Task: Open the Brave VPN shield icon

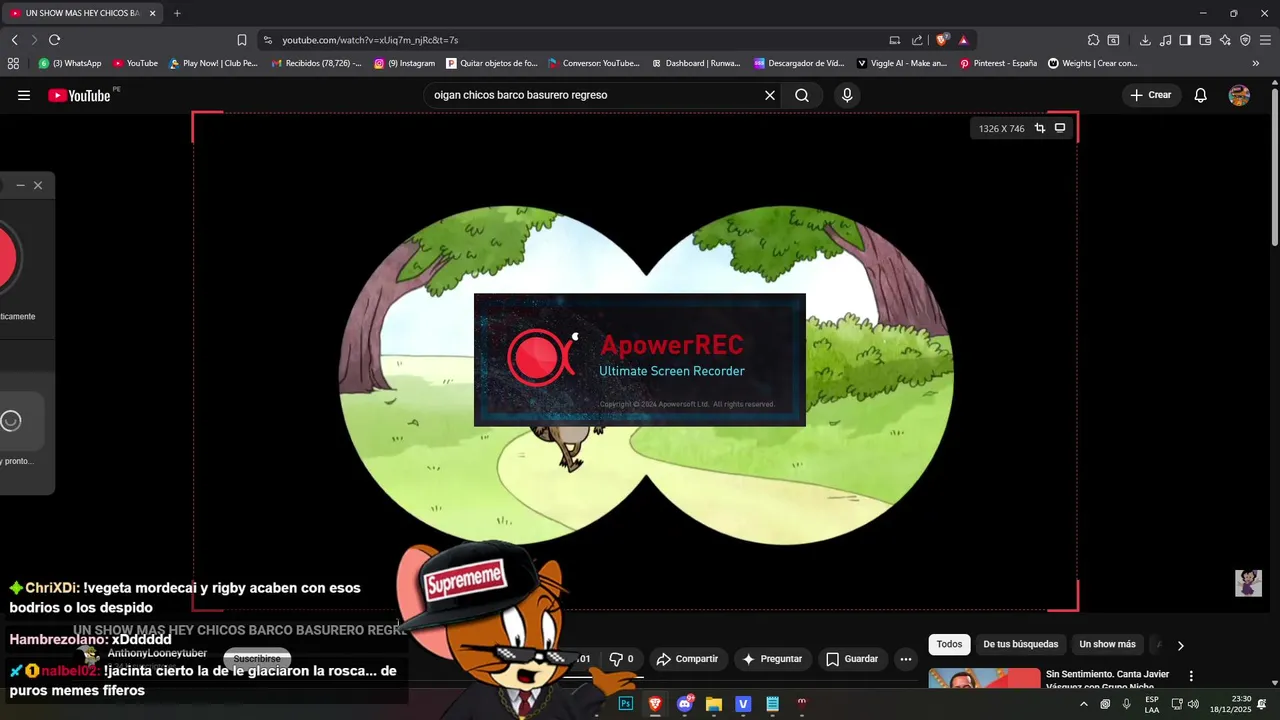Action: click(1245, 40)
